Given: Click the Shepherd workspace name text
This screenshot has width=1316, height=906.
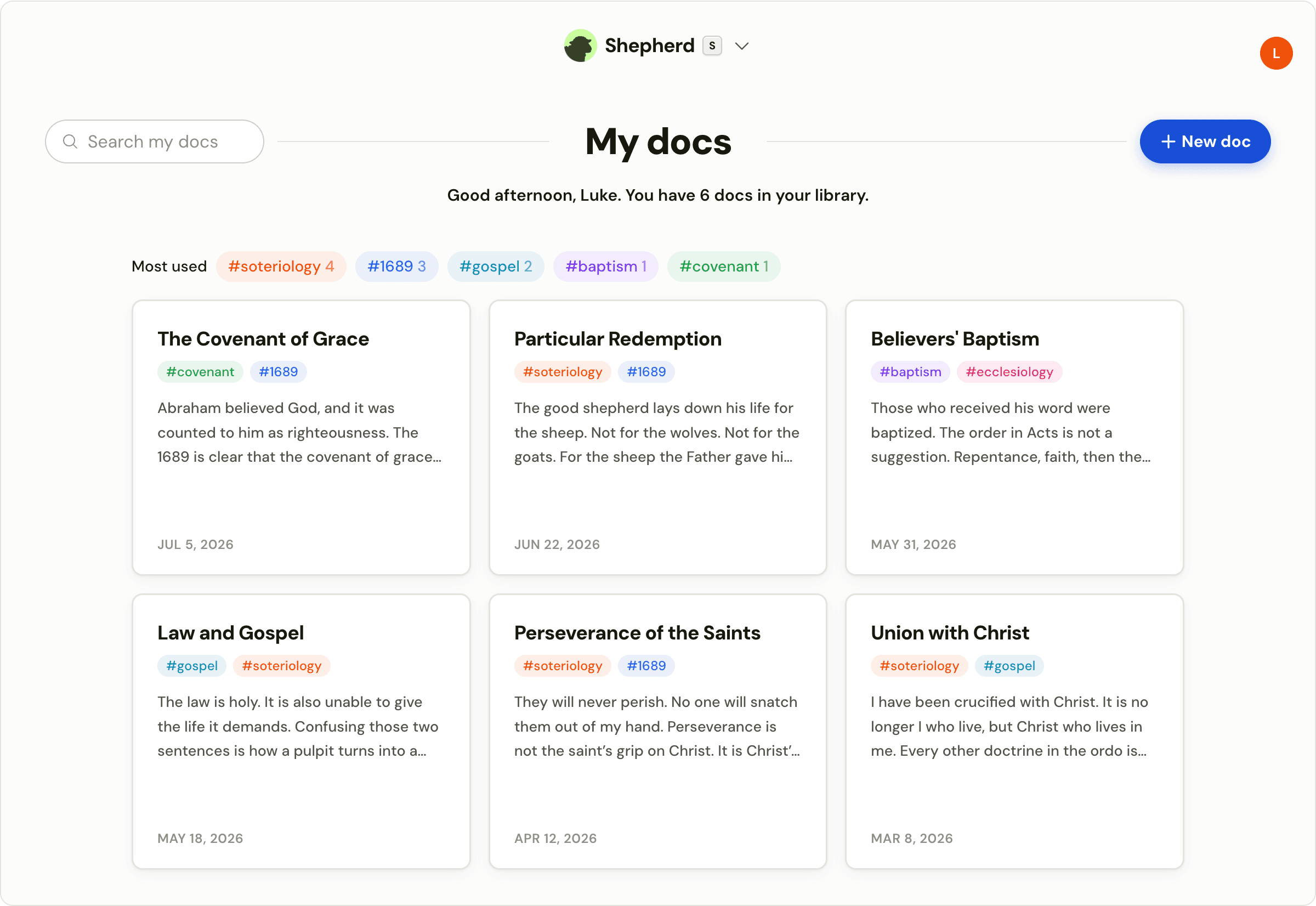Looking at the screenshot, I should [x=649, y=46].
